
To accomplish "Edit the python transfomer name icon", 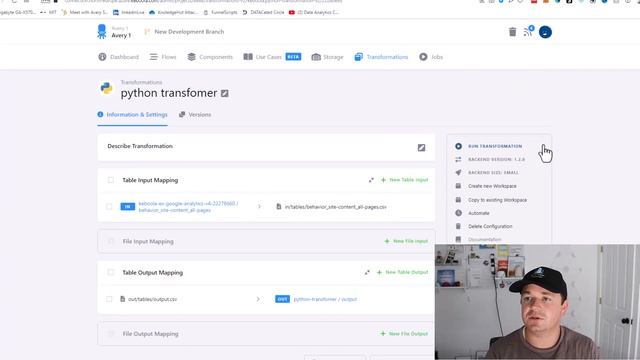I will tap(224, 93).
